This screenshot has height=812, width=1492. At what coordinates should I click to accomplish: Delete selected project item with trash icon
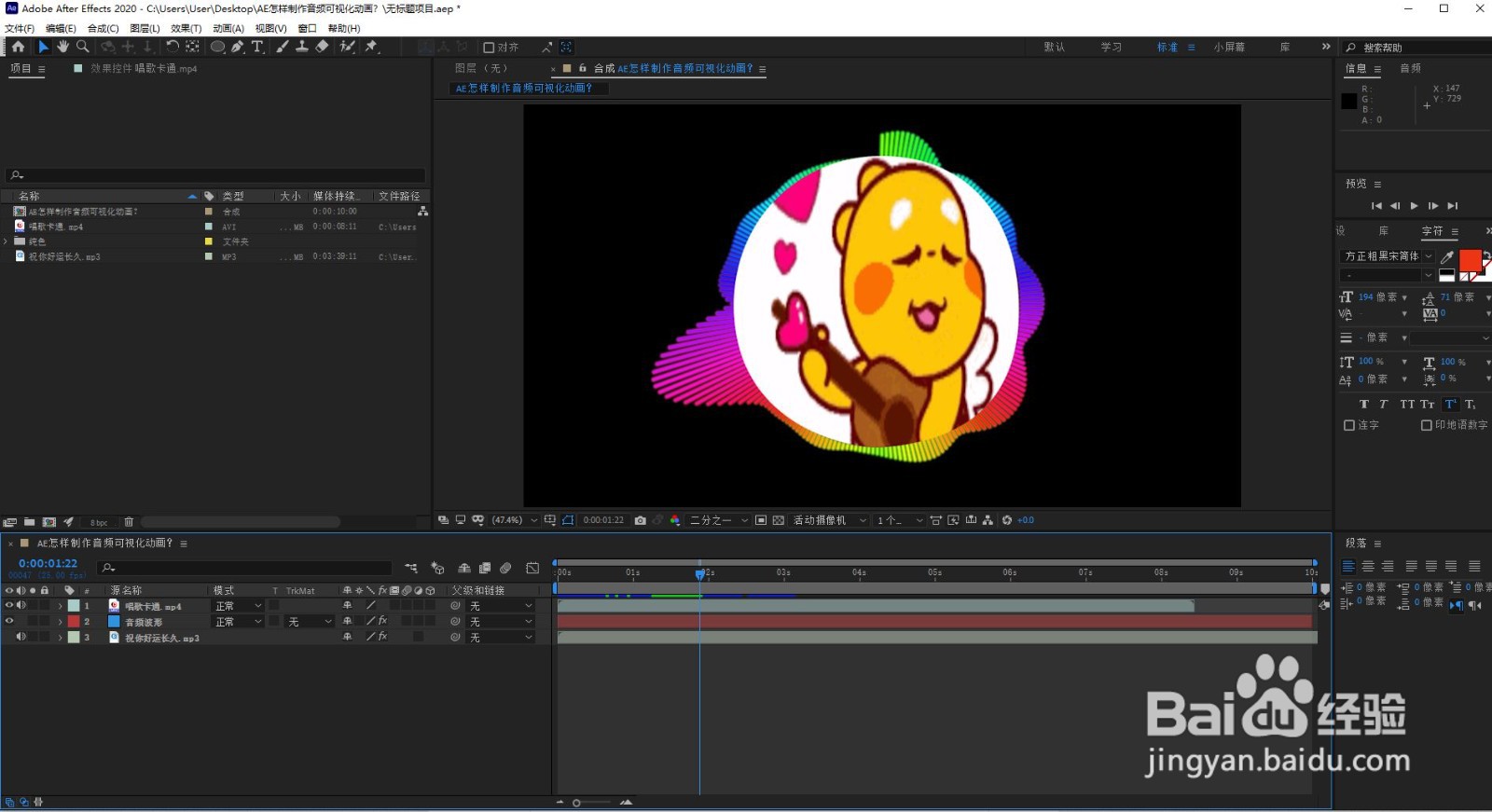click(129, 522)
